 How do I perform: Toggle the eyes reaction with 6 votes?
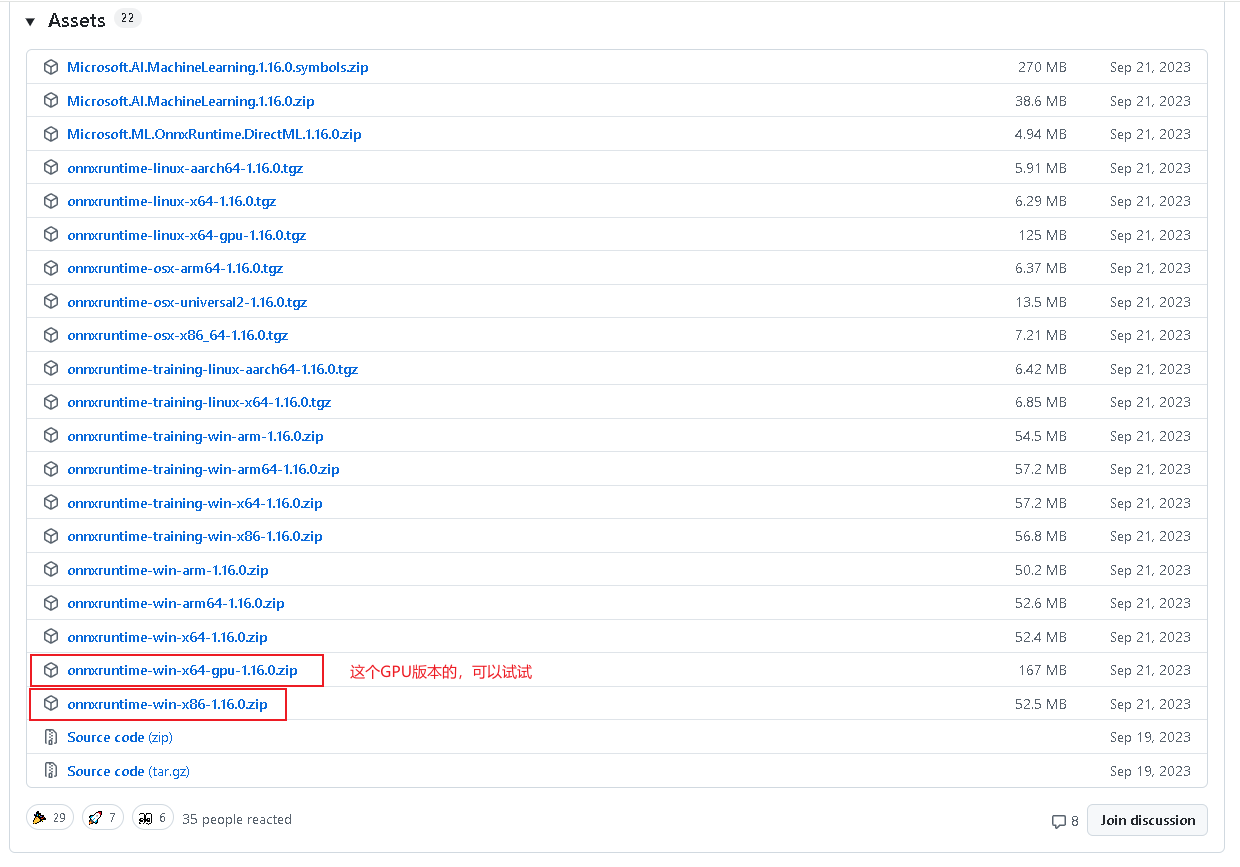[152, 817]
